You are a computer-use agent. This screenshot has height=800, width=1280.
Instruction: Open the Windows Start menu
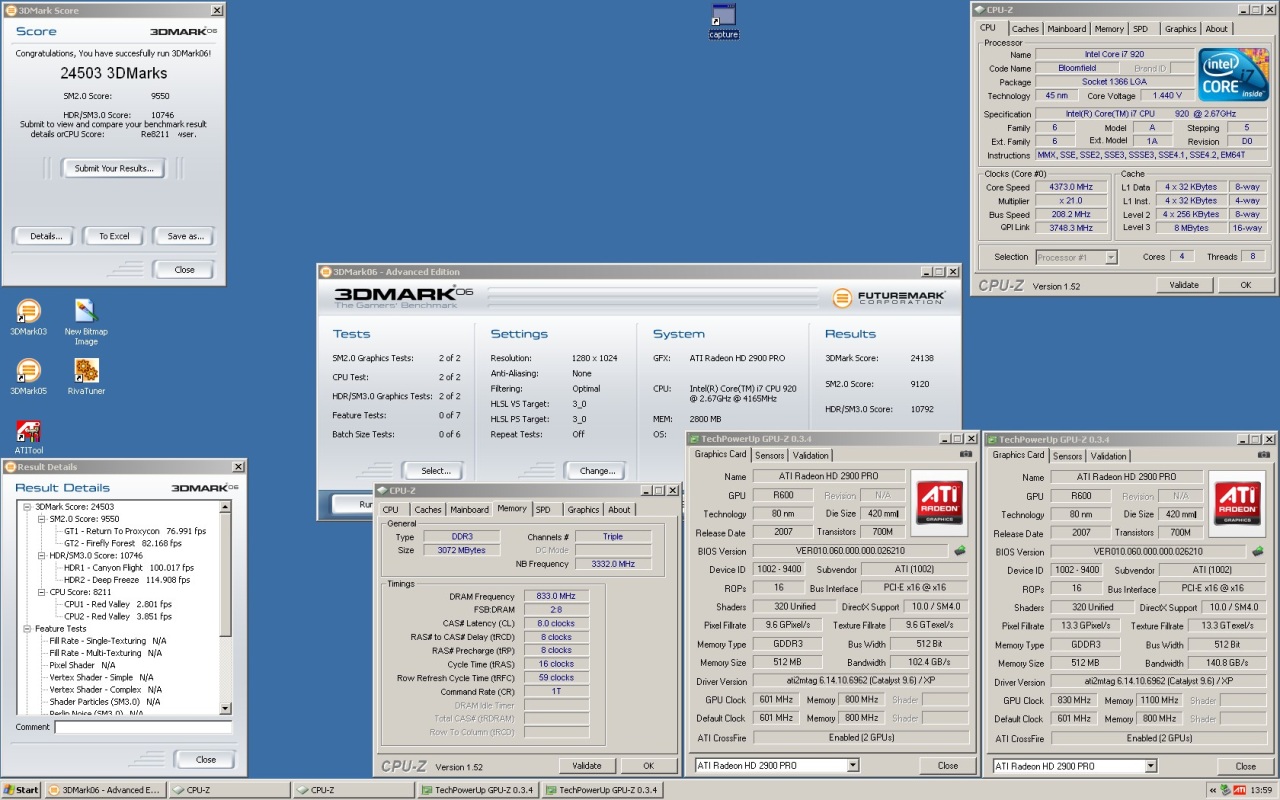click(21, 790)
